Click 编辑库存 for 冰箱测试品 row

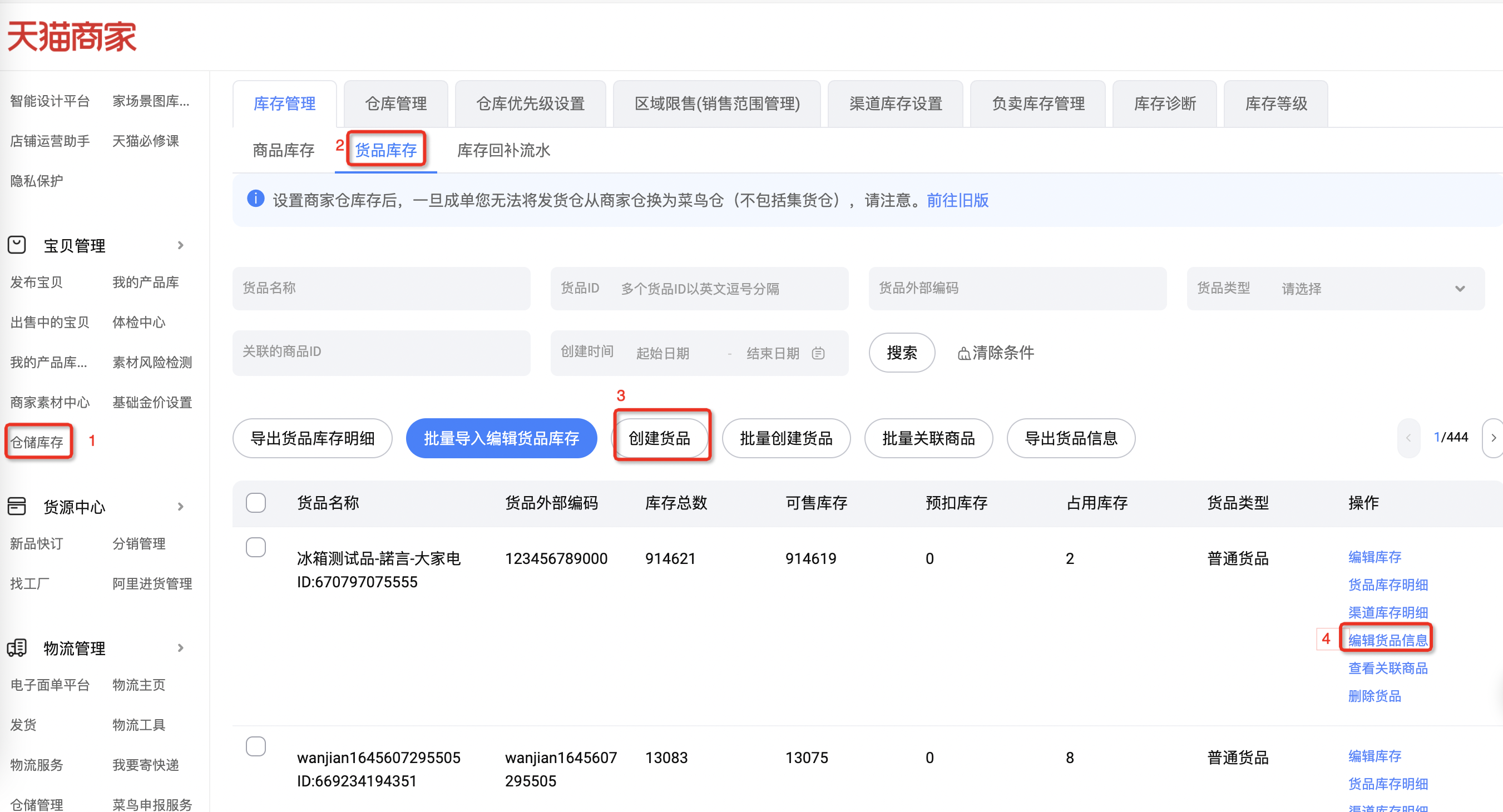pos(1375,557)
